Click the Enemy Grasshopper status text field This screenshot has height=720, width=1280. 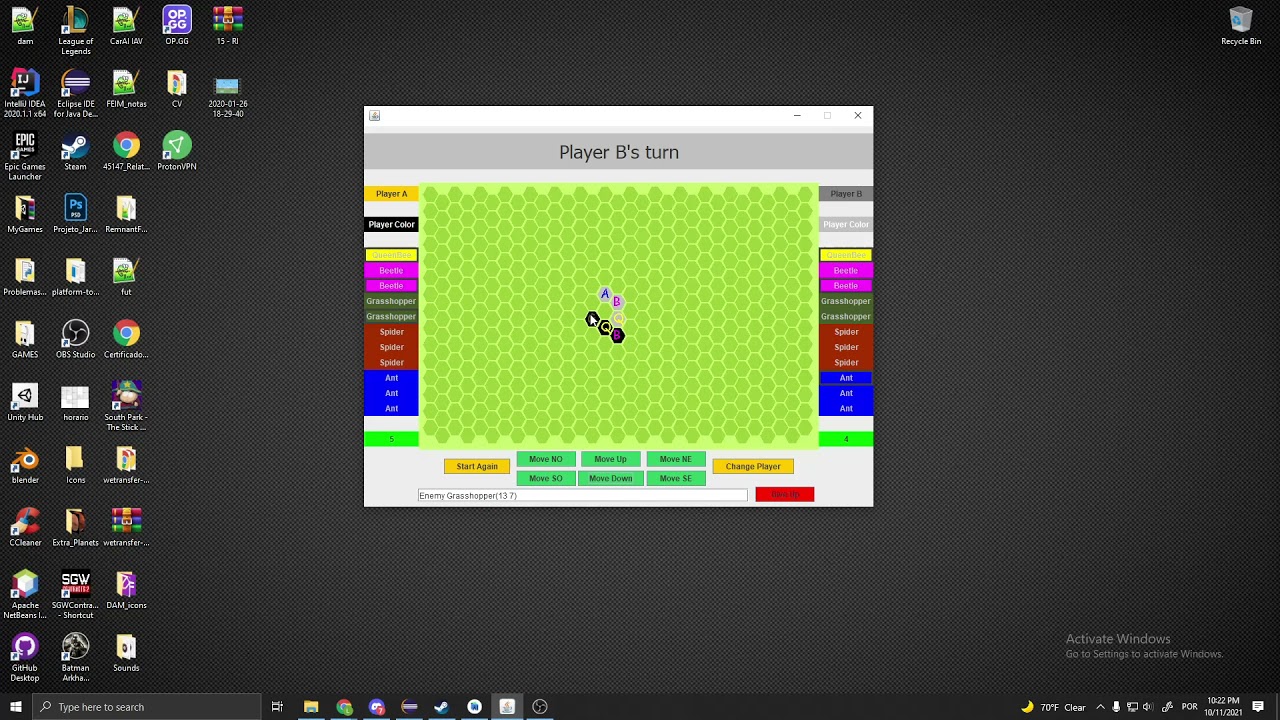582,495
